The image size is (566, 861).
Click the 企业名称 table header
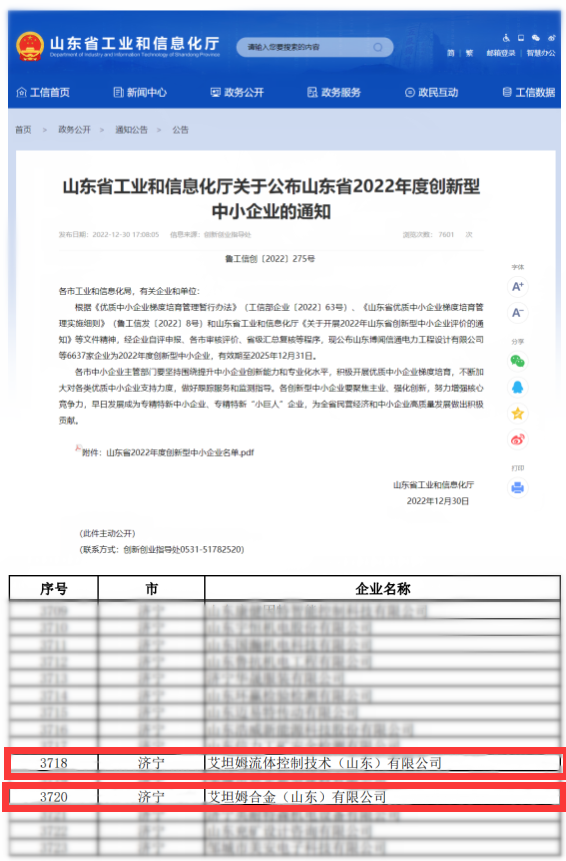(383, 589)
